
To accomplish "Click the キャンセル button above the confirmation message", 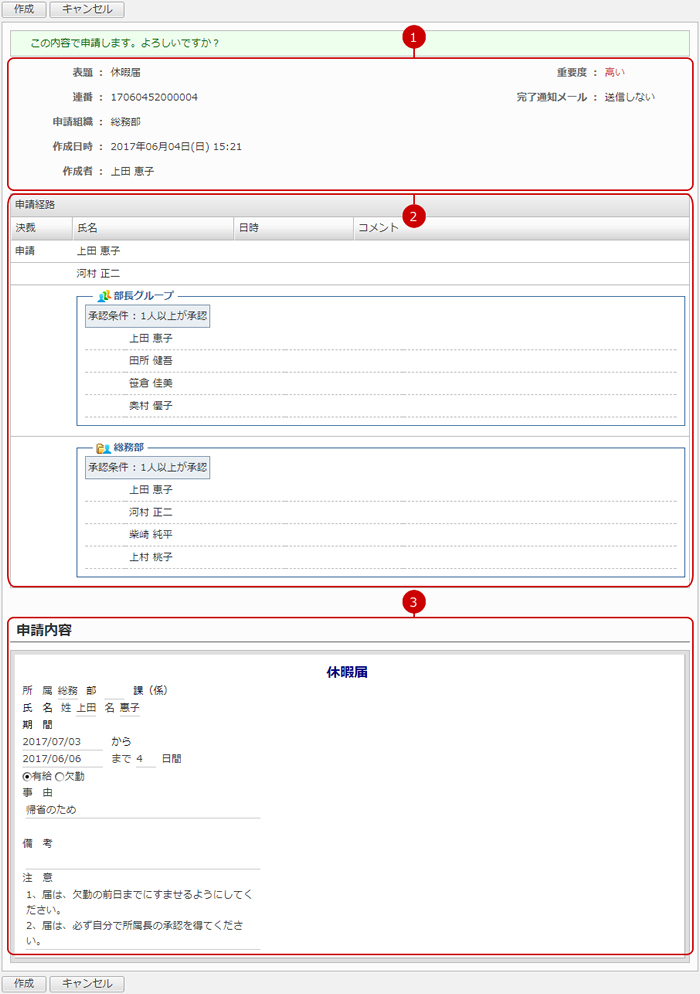I will pos(87,9).
